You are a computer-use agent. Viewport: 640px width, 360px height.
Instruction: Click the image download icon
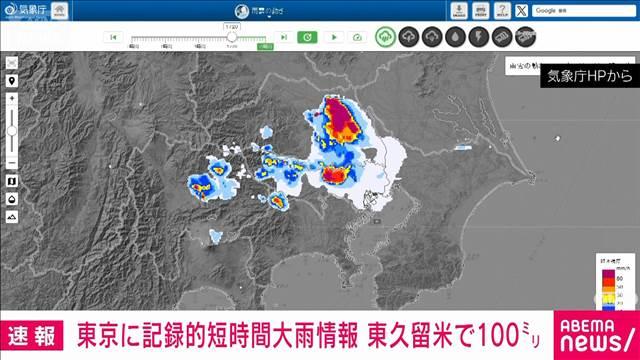(459, 11)
